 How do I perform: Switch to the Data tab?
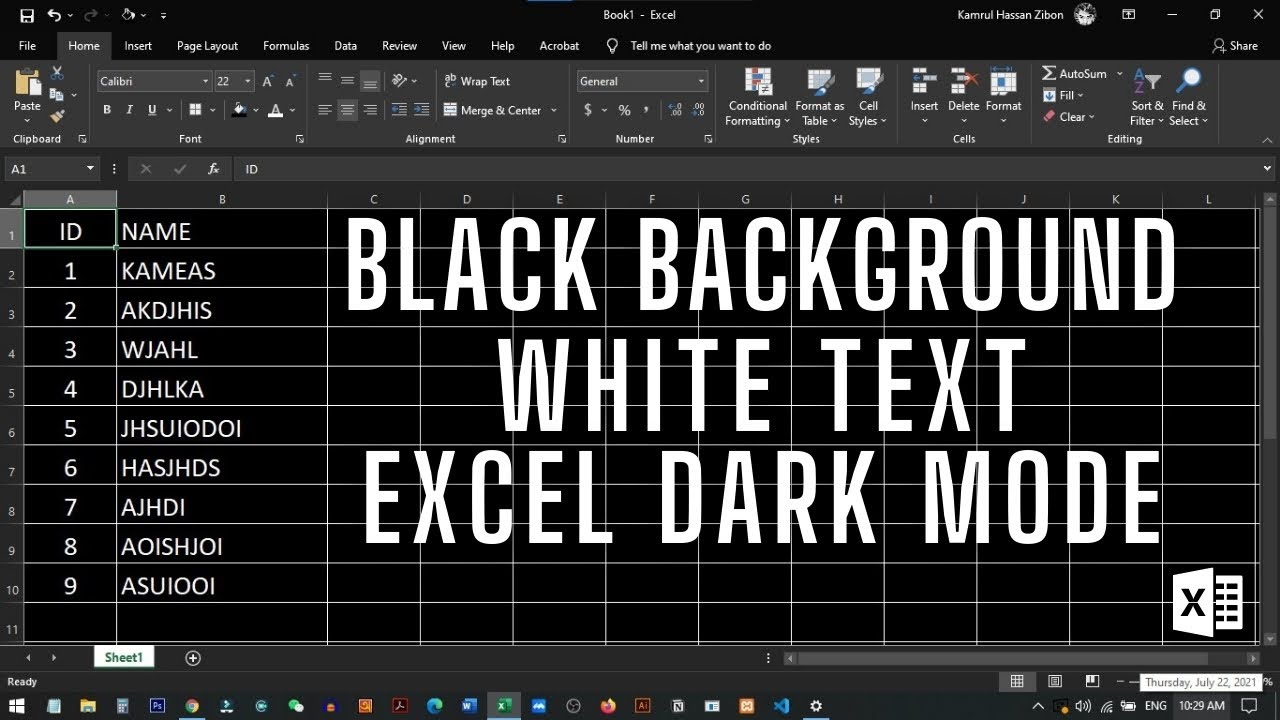point(345,46)
